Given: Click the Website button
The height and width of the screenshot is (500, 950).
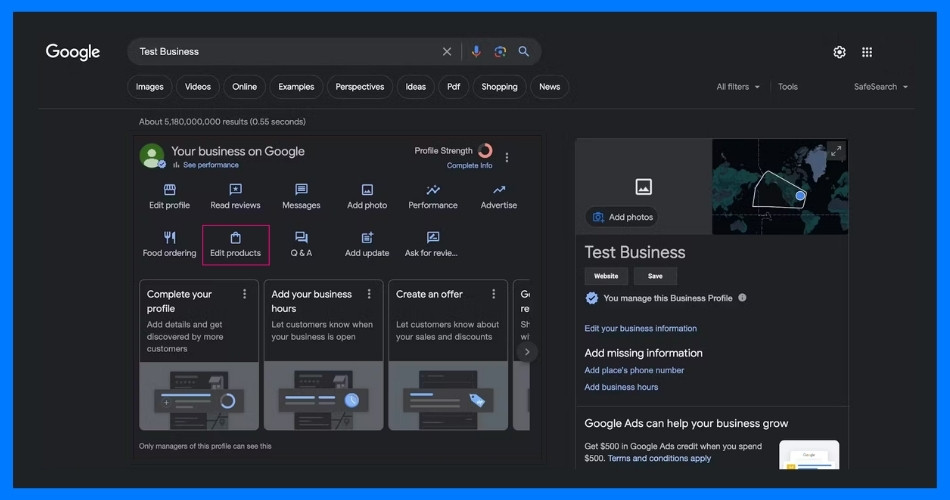Looking at the screenshot, I should tap(606, 276).
